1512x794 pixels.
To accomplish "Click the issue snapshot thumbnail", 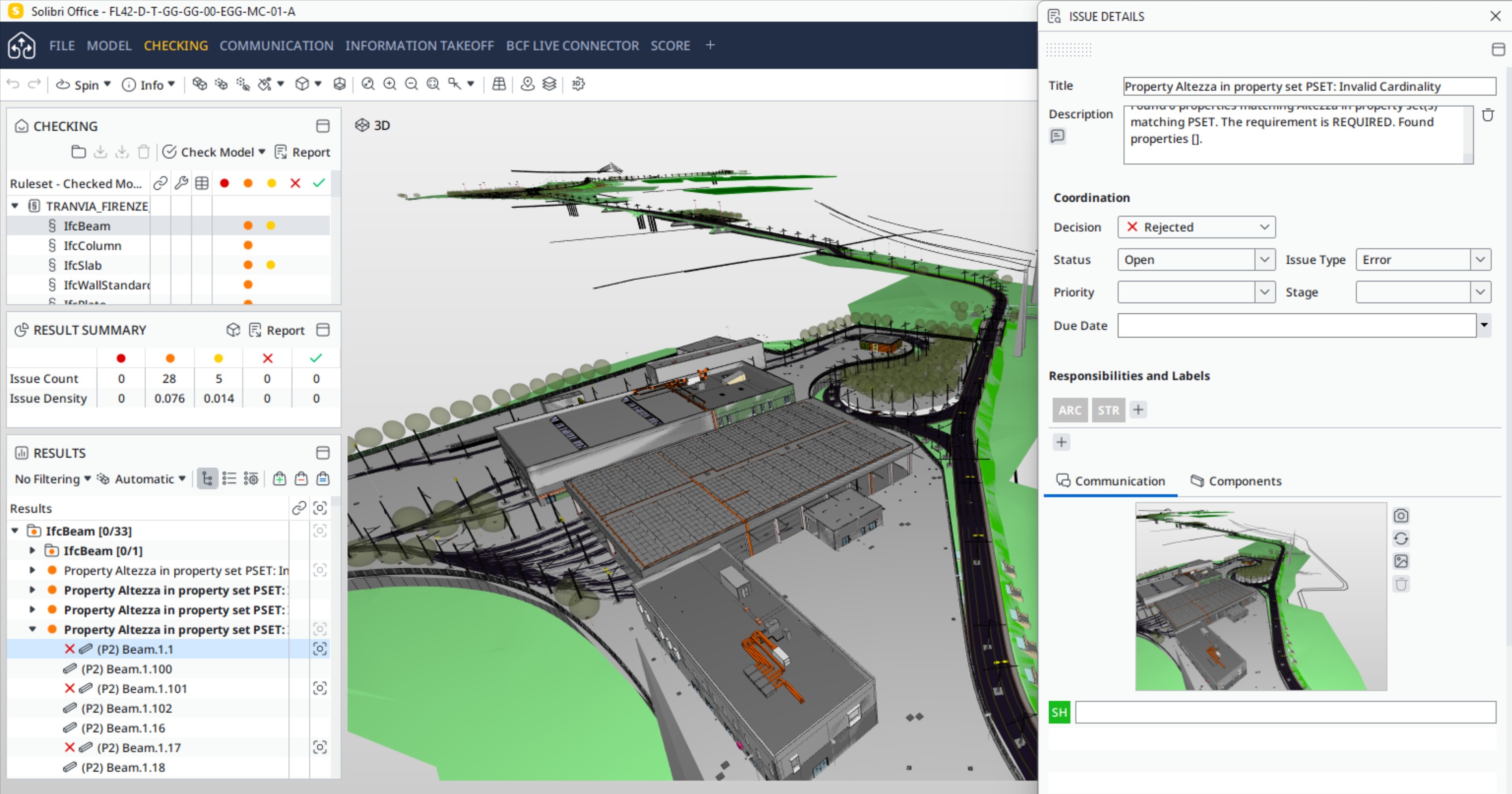I will pyautogui.click(x=1260, y=596).
